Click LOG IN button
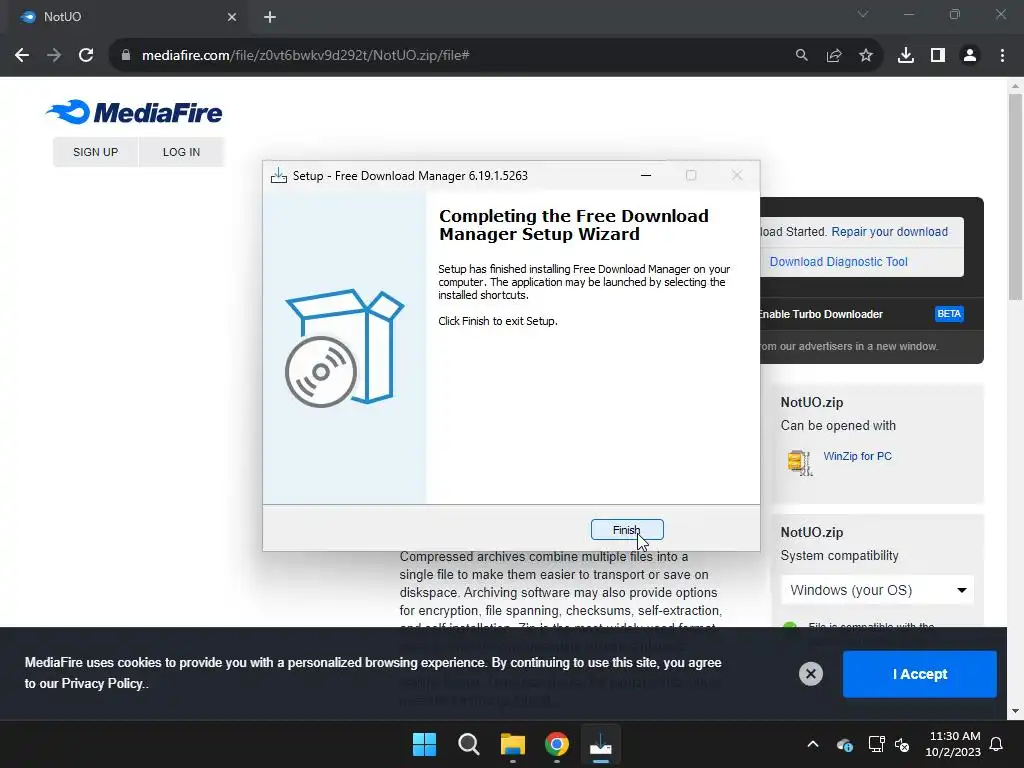1024x768 pixels. [x=182, y=152]
